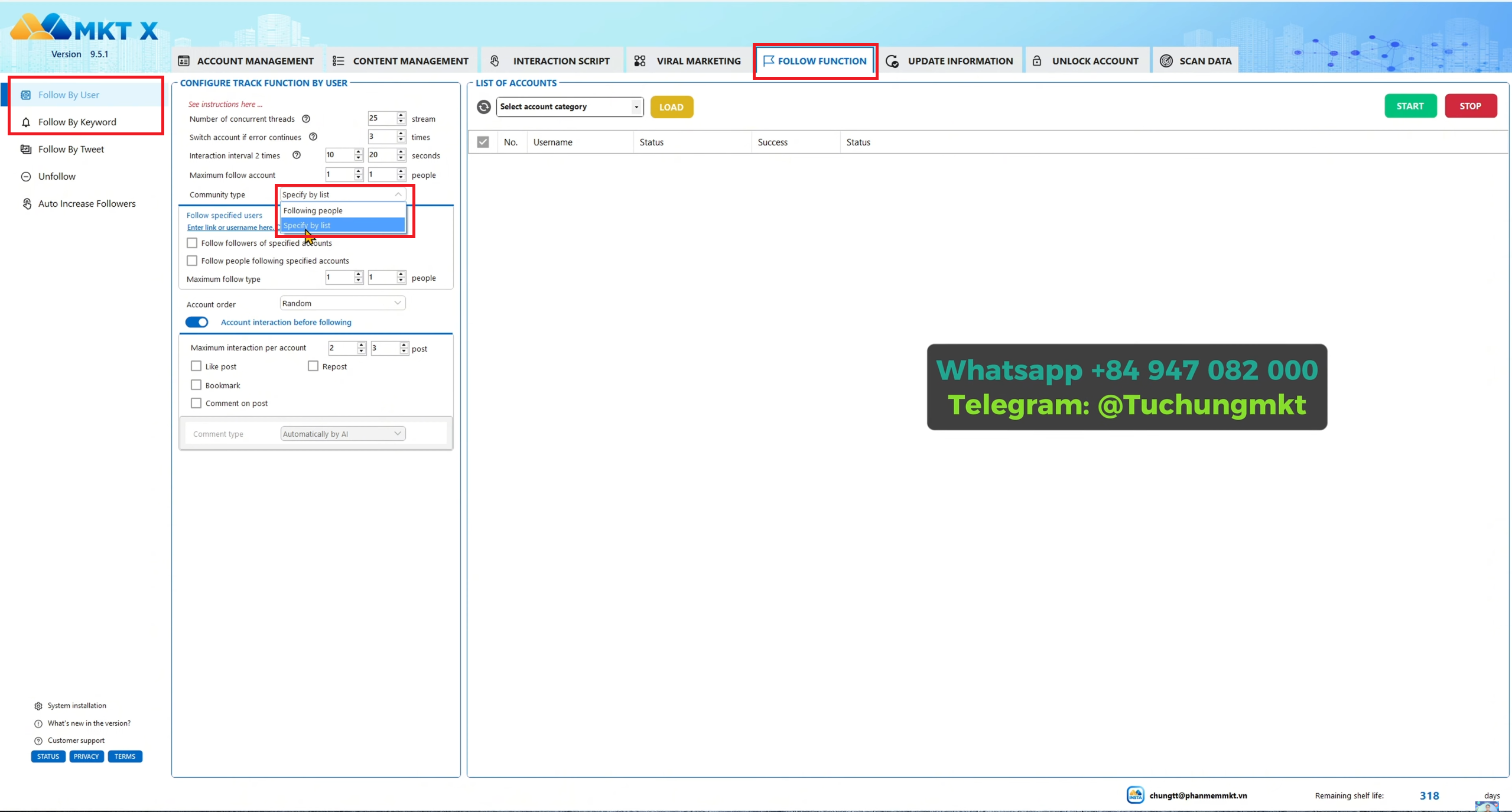Screen dimensions: 1512x812
Task: Click the Unlock Account padlock icon
Action: (x=1036, y=61)
